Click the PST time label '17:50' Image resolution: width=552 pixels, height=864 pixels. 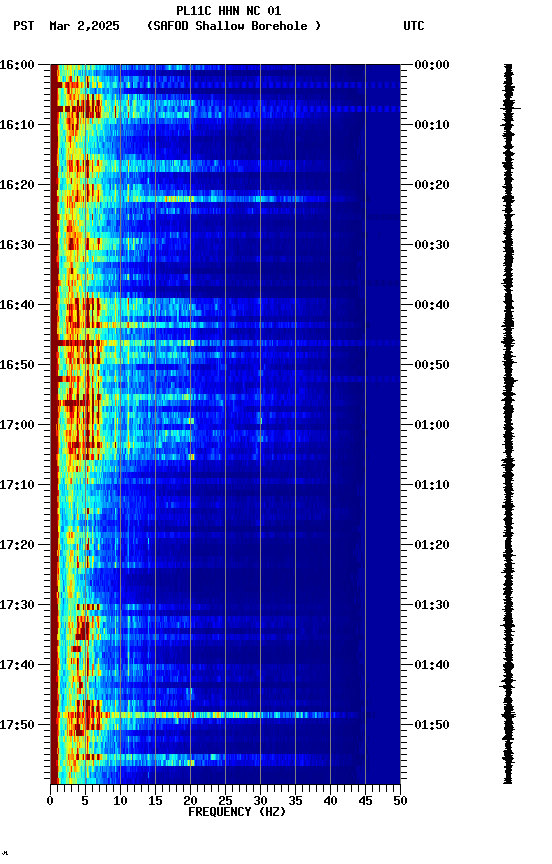pyautogui.click(x=17, y=725)
